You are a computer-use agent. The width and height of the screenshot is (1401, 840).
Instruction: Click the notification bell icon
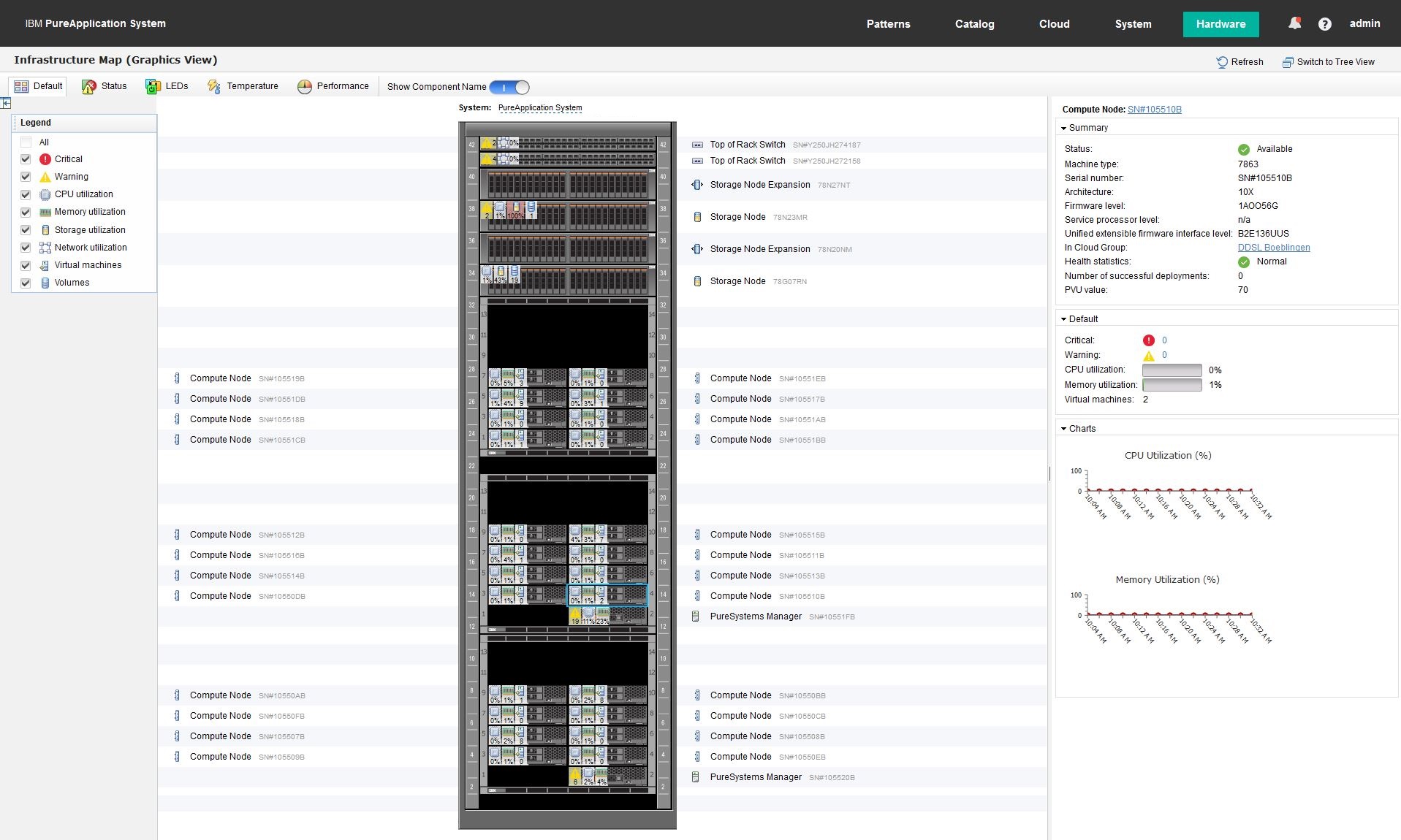(x=1294, y=23)
